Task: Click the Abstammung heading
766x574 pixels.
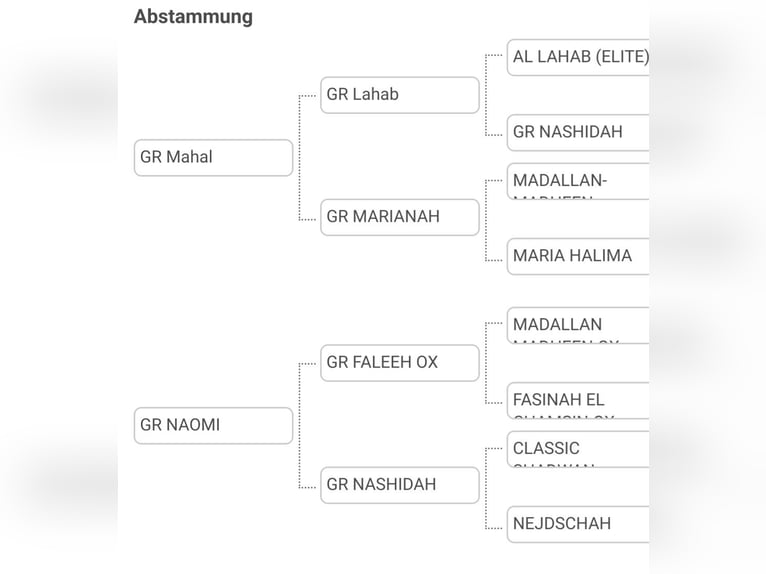Action: [x=193, y=16]
